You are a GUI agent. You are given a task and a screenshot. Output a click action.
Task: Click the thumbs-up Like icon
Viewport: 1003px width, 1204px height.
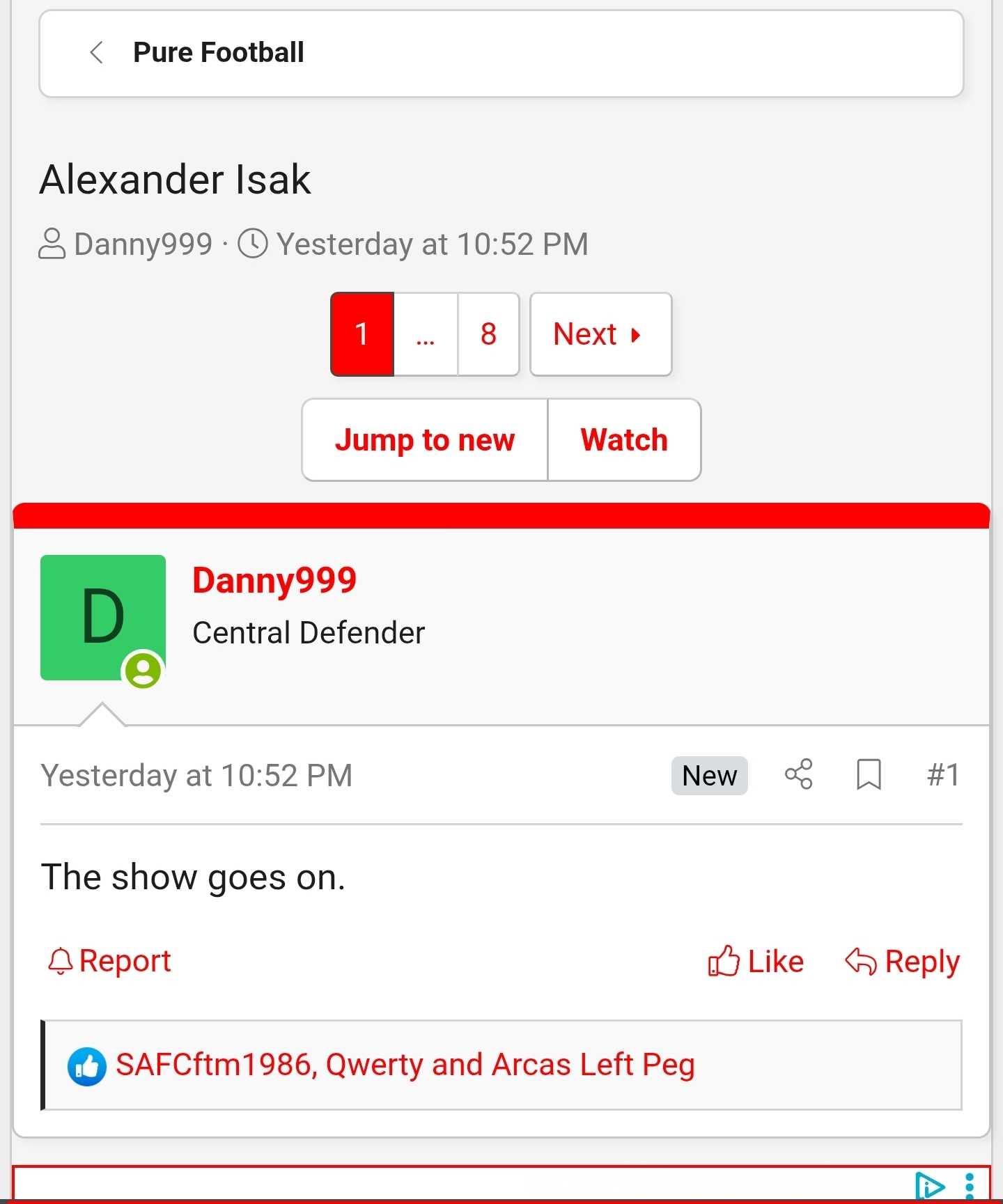724,961
